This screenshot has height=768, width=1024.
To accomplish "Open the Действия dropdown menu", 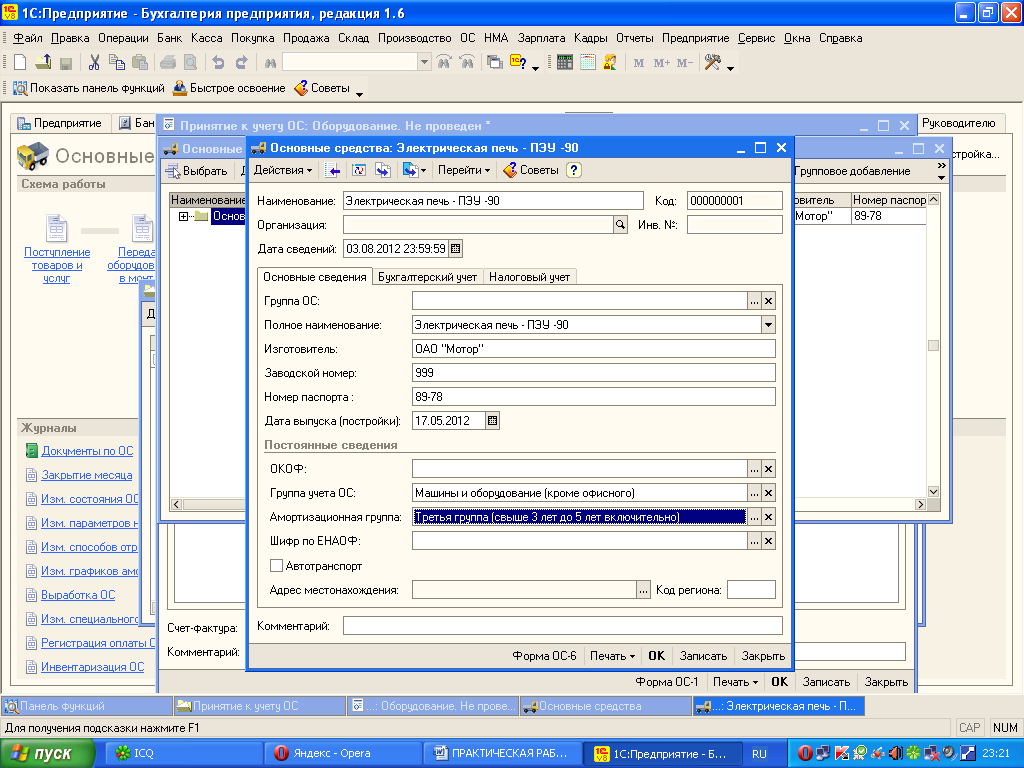I will [283, 170].
